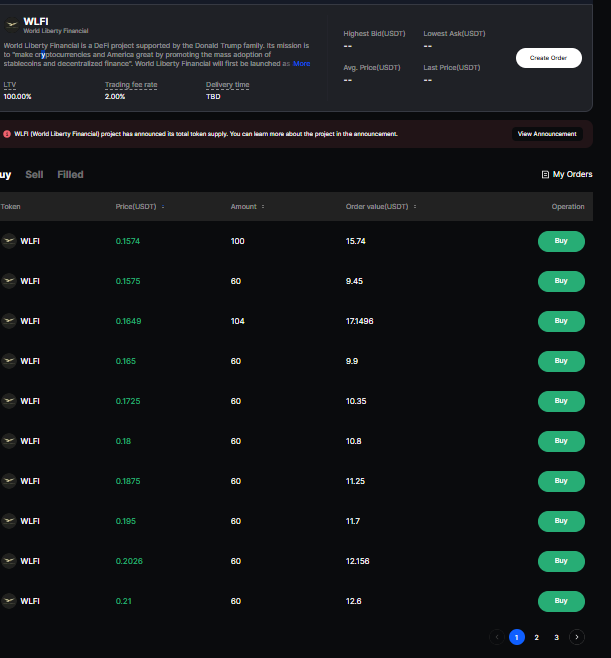Buy the order priced 0.2026

point(561,561)
